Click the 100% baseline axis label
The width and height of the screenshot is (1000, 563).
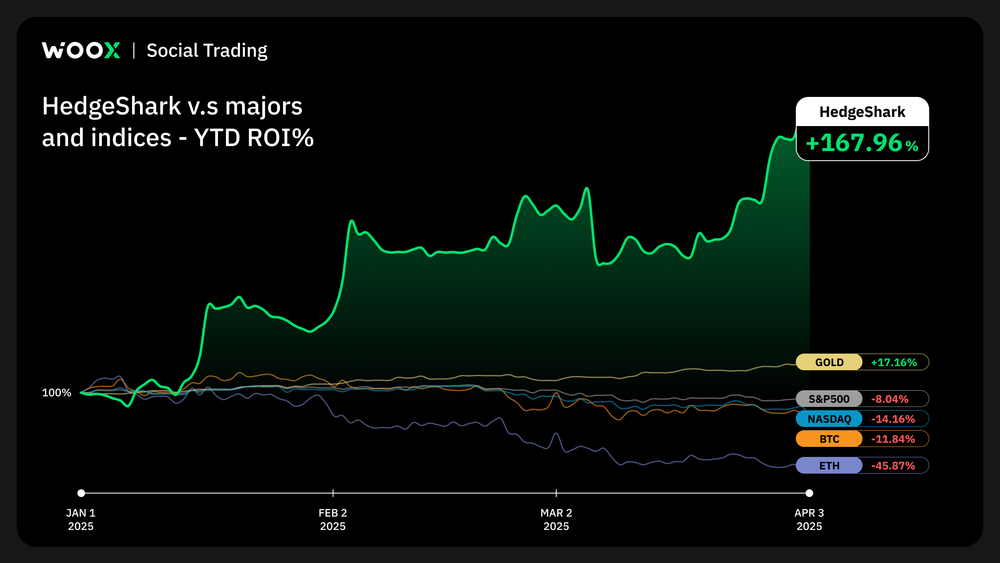[x=57, y=393]
